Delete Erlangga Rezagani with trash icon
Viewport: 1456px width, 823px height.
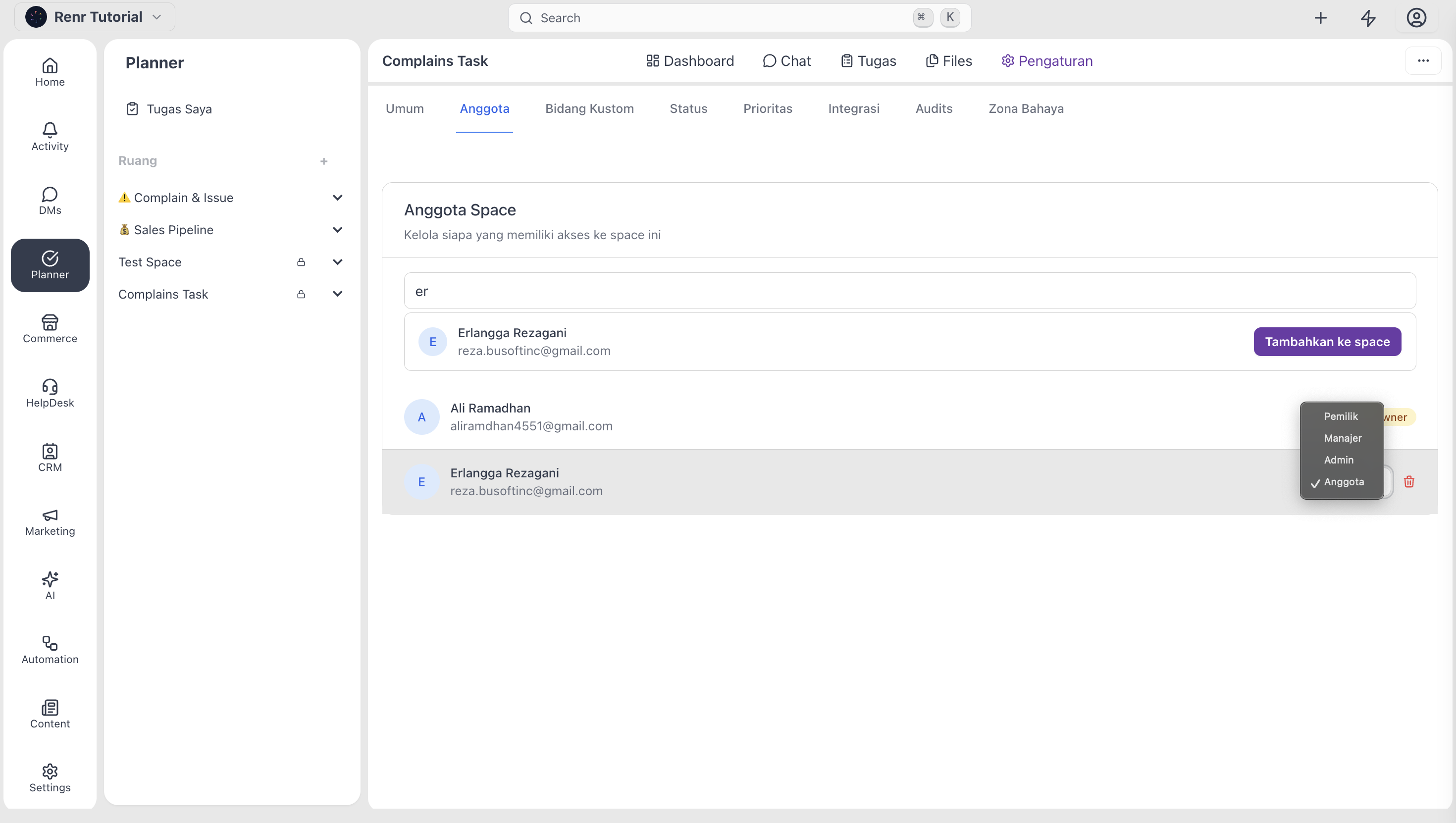pos(1408,482)
